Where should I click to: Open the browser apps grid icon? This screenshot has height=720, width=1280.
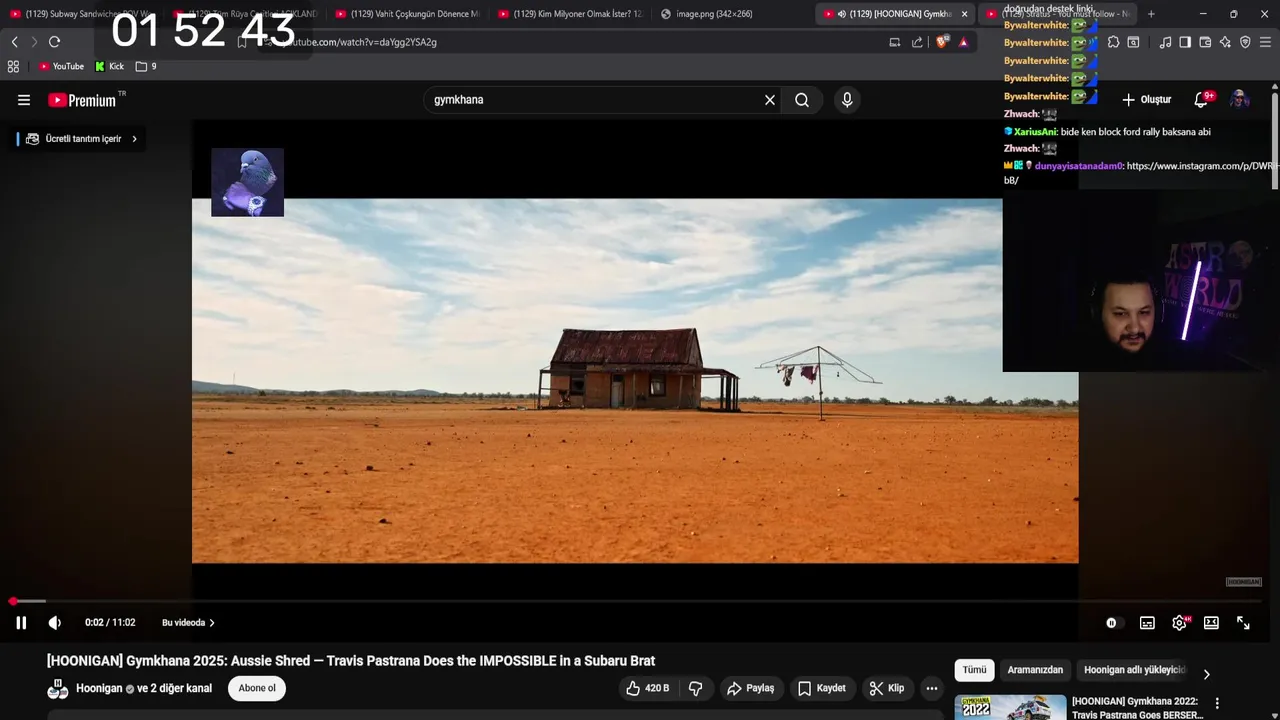(x=13, y=66)
